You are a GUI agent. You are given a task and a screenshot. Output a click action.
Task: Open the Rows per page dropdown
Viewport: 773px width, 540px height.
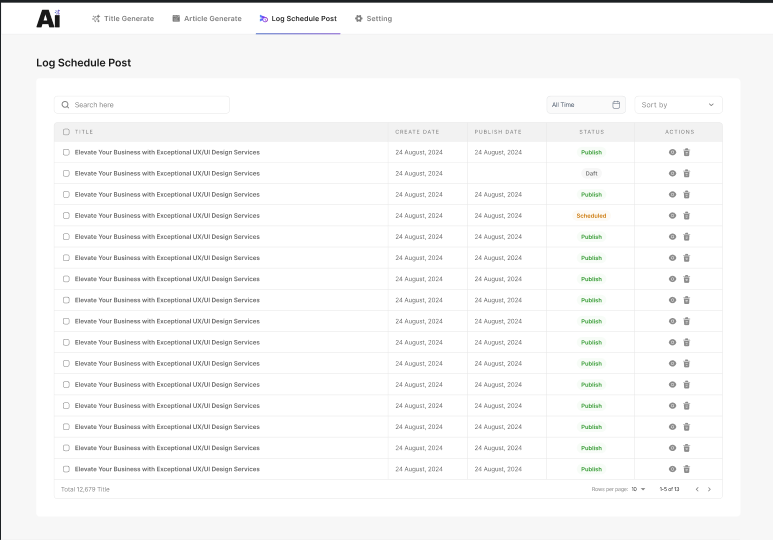638,489
